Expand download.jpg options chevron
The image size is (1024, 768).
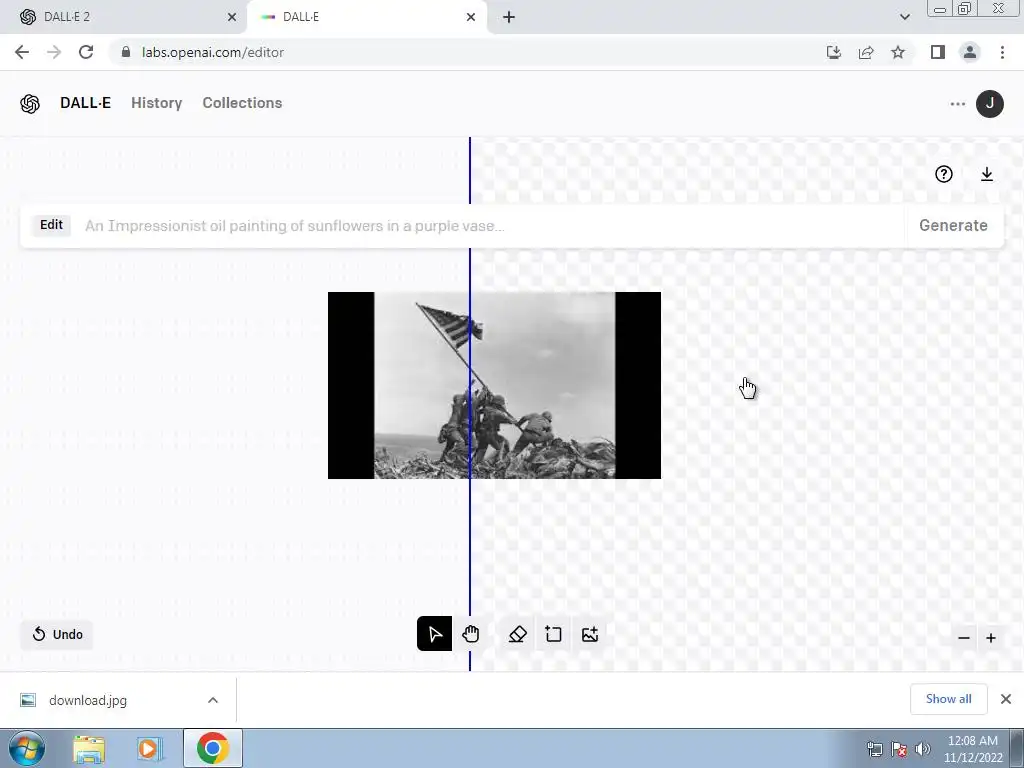tap(213, 700)
